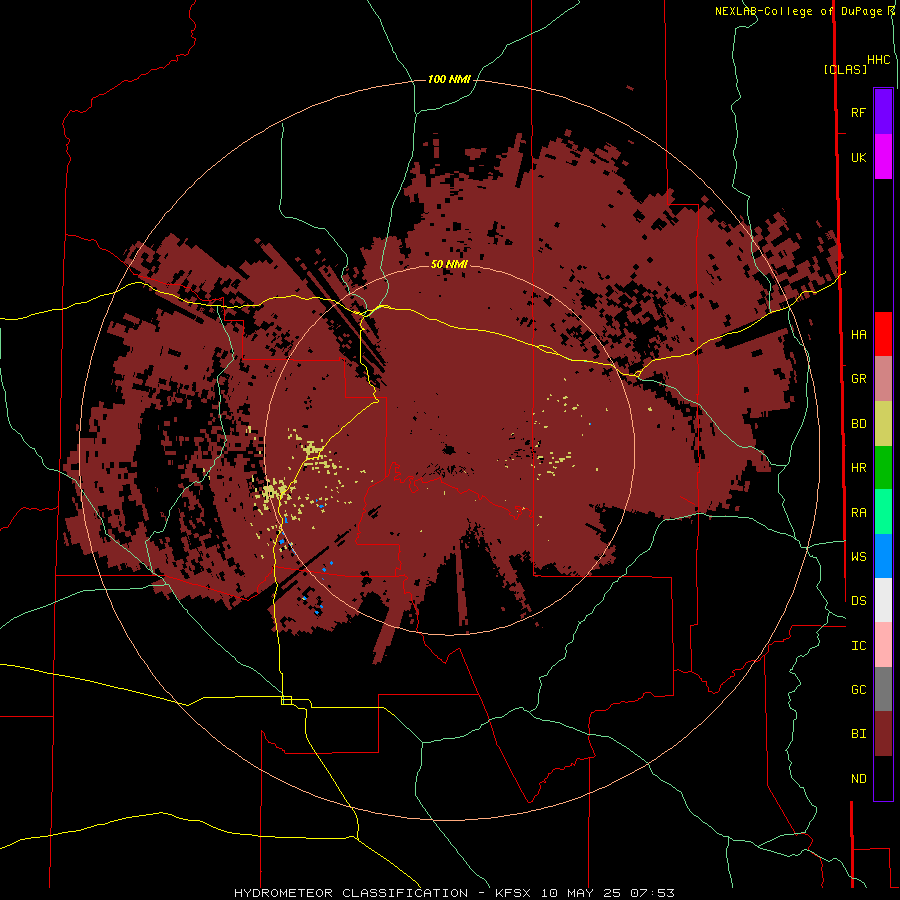Click the RF purple legend swatch

coord(883,112)
